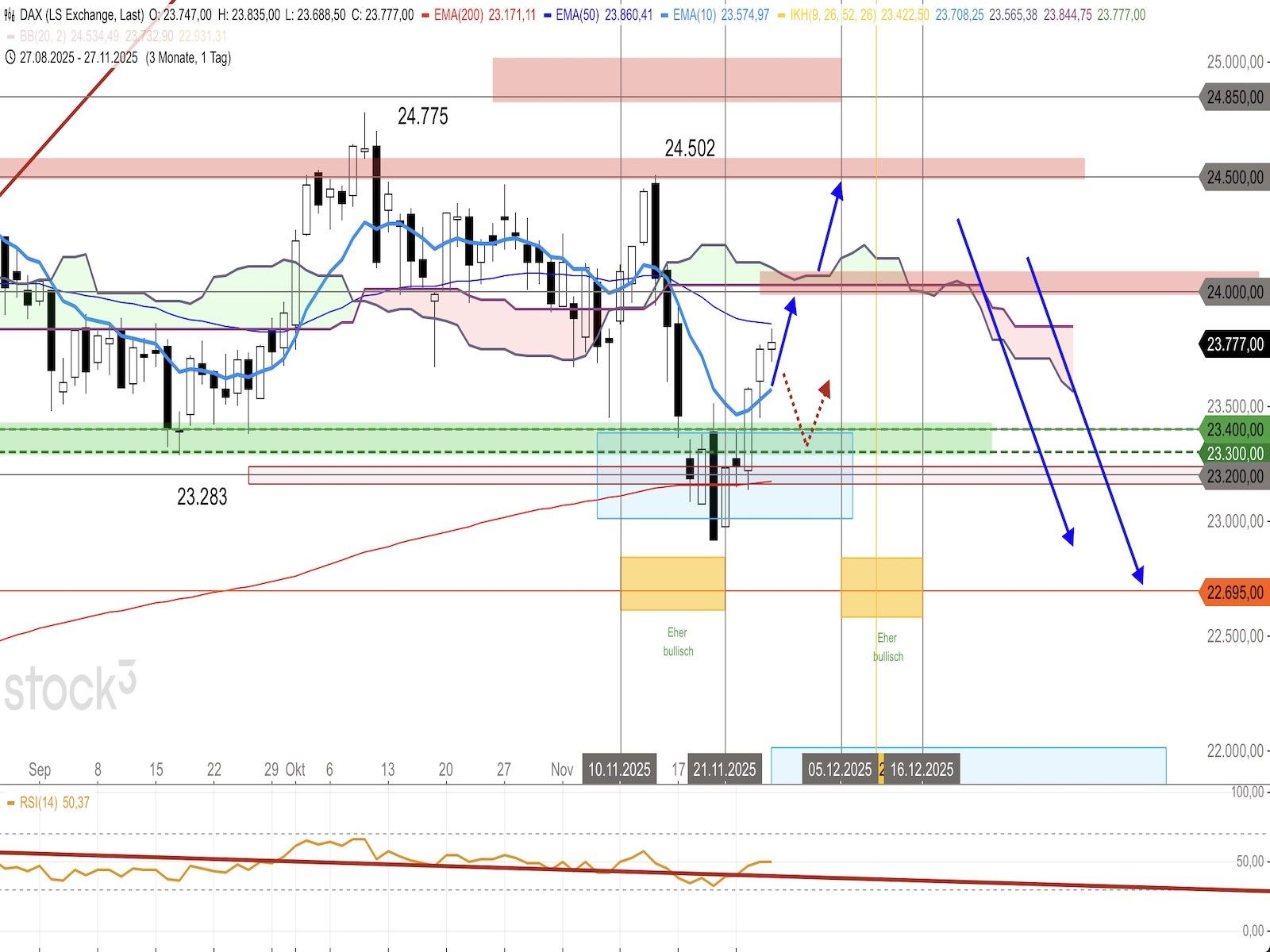
Task: Click the clock icon before the date range
Action: (x=10, y=57)
